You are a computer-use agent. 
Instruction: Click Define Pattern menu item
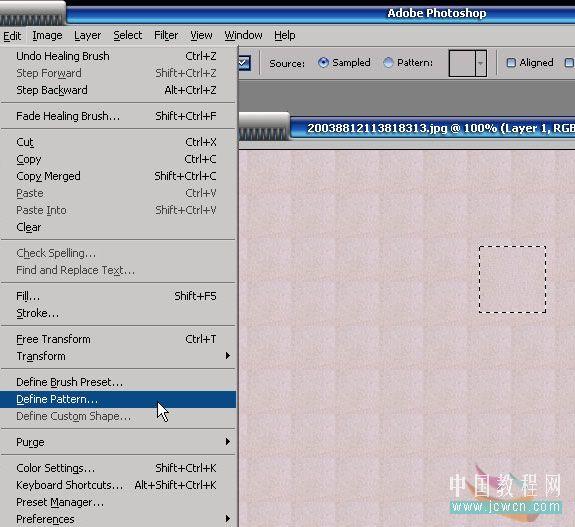point(117,399)
